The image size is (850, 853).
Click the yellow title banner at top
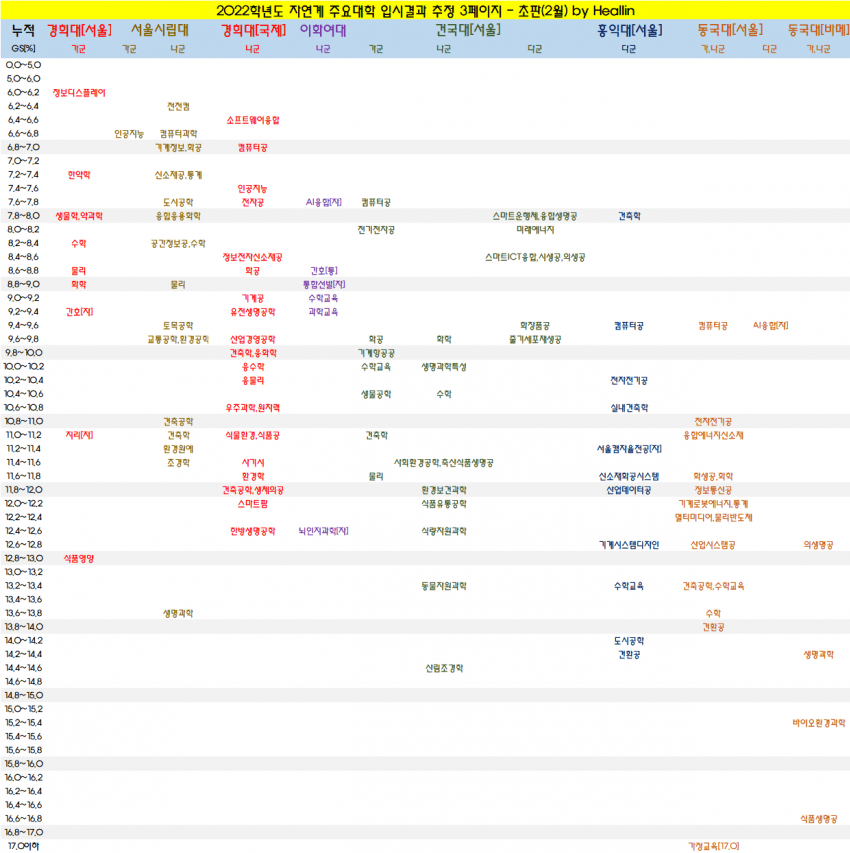pos(424,11)
